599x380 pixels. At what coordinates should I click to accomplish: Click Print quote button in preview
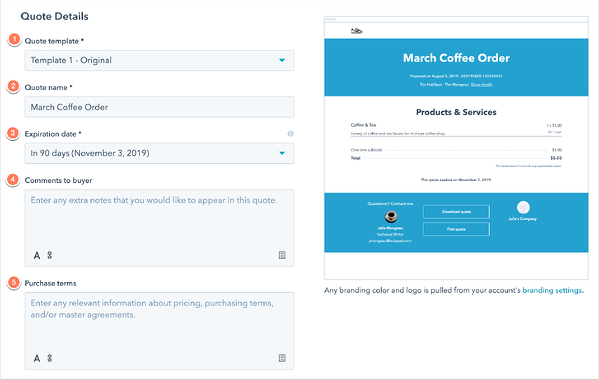pos(456,229)
